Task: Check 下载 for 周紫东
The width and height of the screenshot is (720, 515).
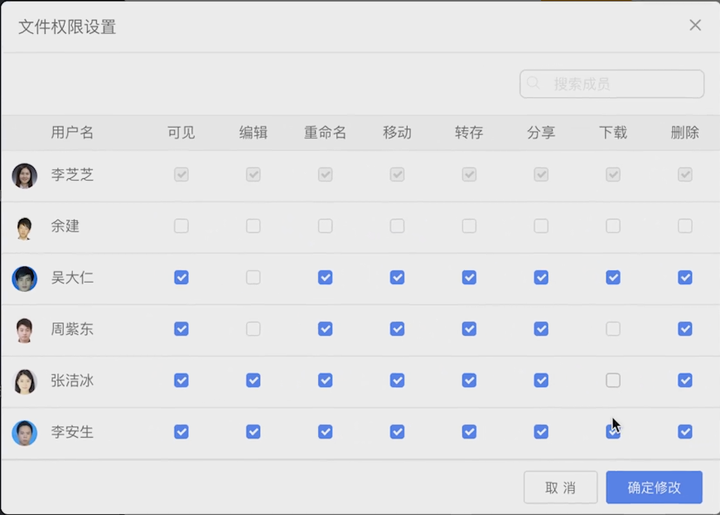Action: tap(613, 329)
